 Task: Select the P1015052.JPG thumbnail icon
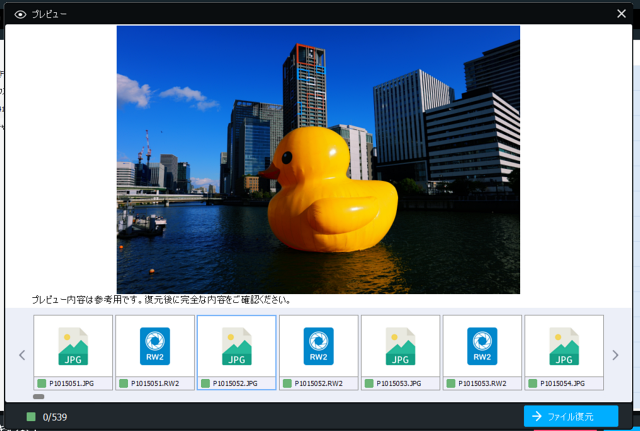237,346
